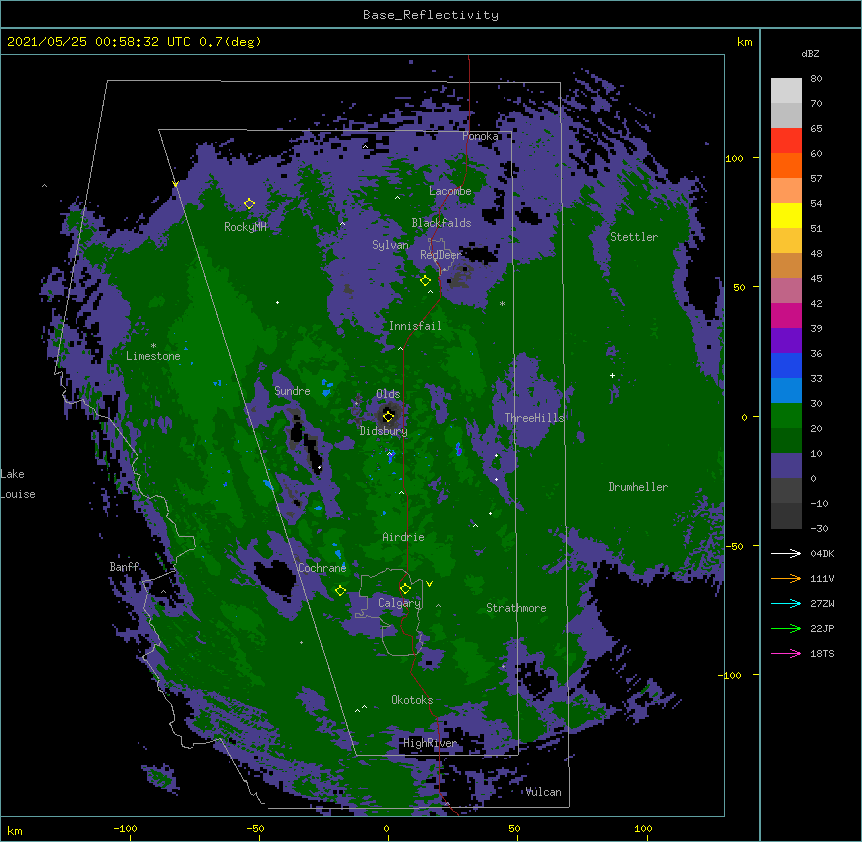Pick the light grey 70-80 dBZ legend swatch
Viewport: 862px width, 842px height.
point(786,91)
